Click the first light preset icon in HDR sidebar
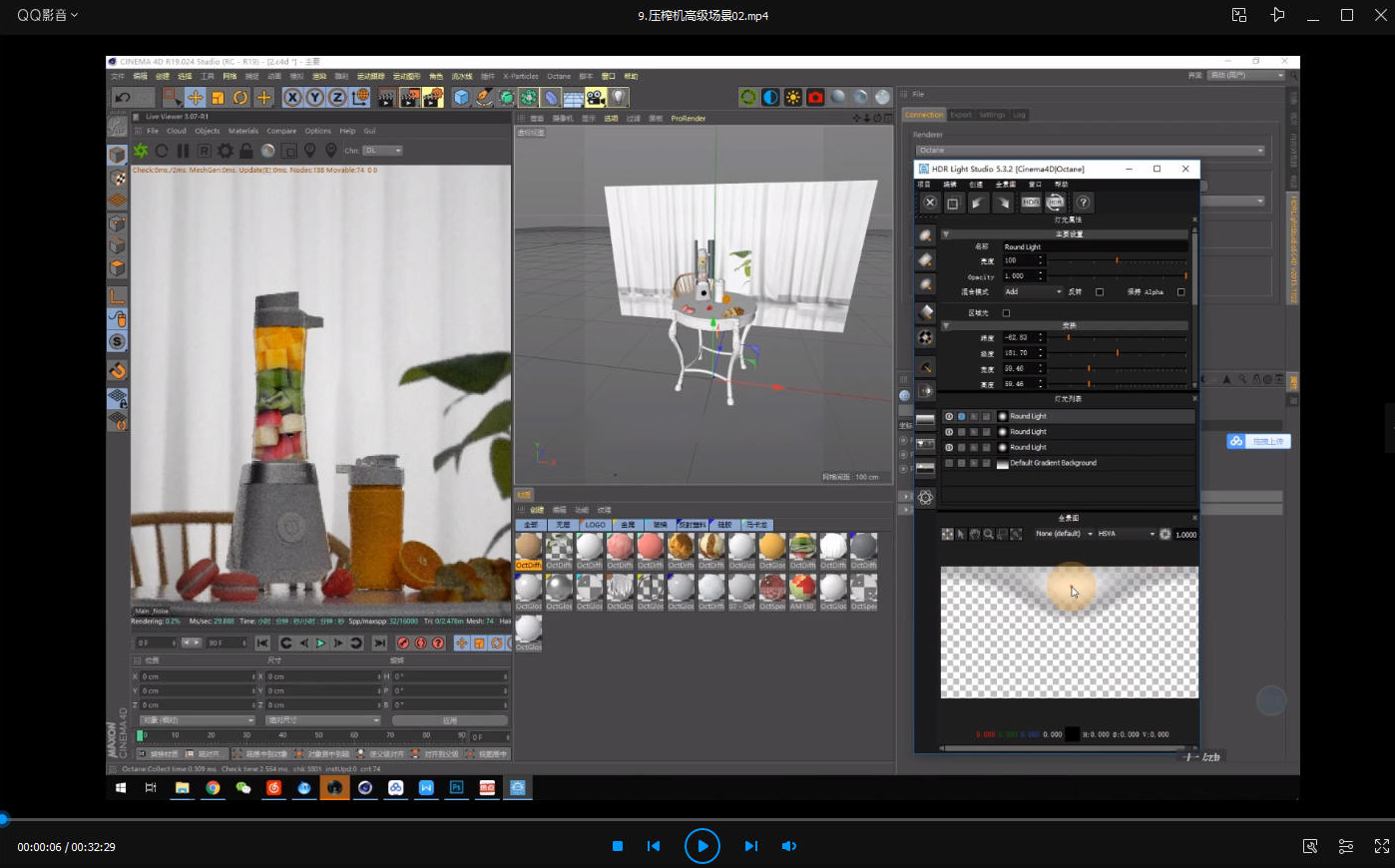1395x868 pixels. pos(926,235)
